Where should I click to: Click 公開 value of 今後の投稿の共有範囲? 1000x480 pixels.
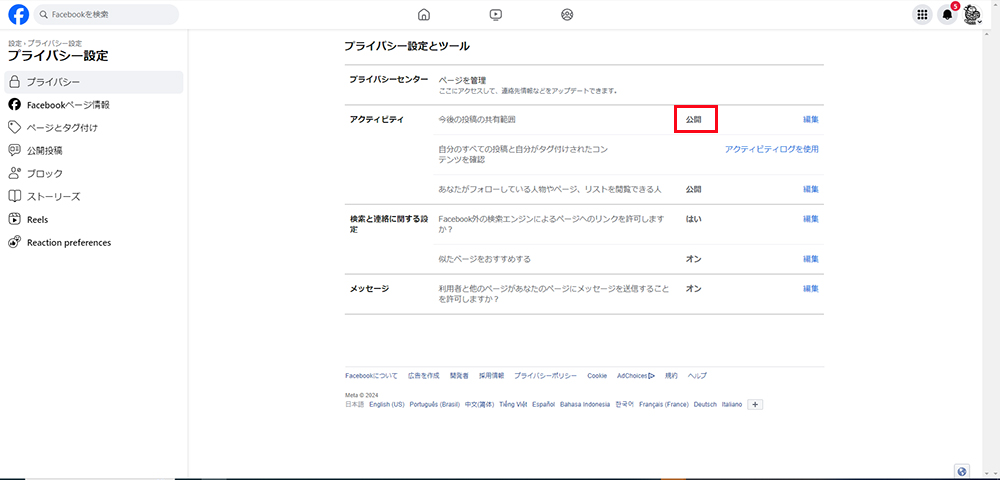[x=693, y=119]
